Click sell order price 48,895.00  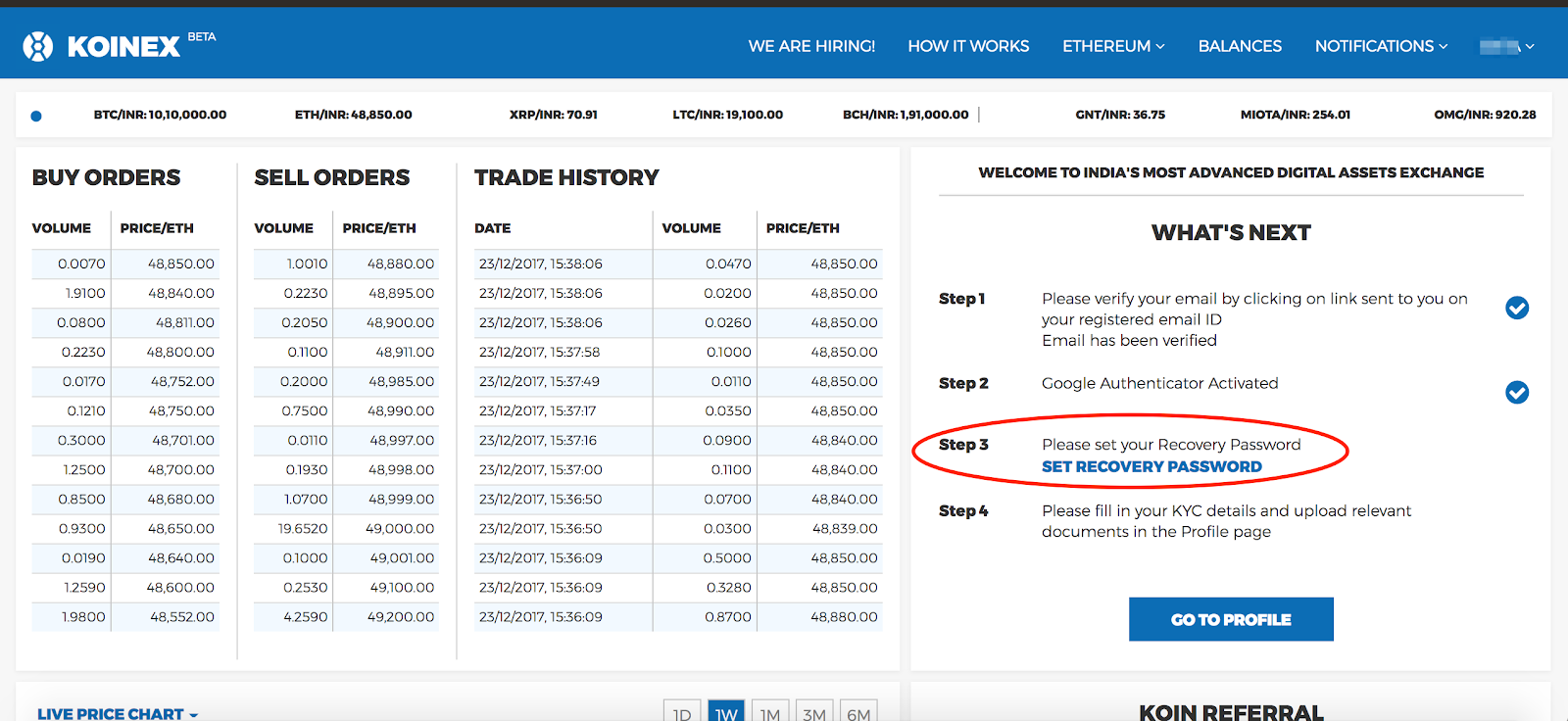tap(402, 293)
